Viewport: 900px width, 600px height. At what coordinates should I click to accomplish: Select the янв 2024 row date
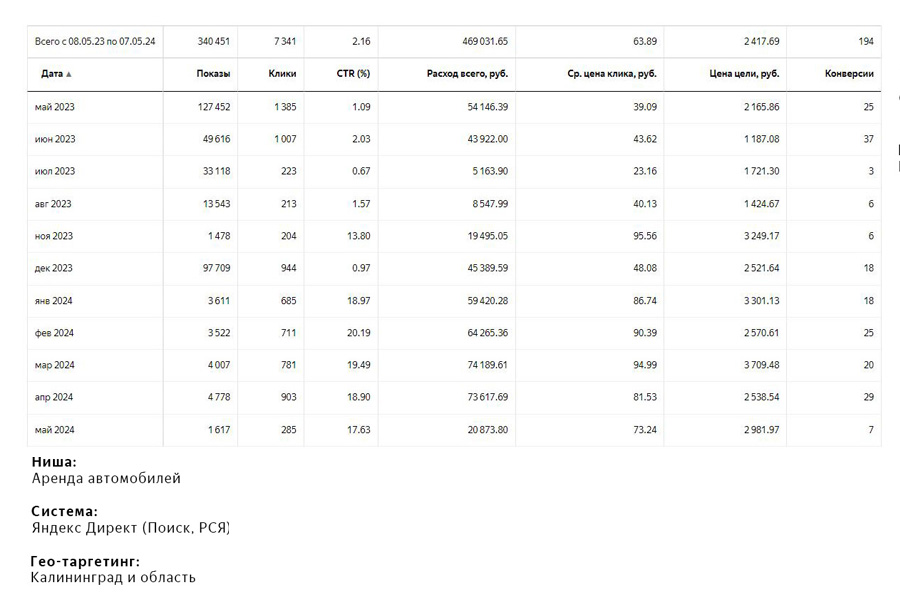coord(54,301)
